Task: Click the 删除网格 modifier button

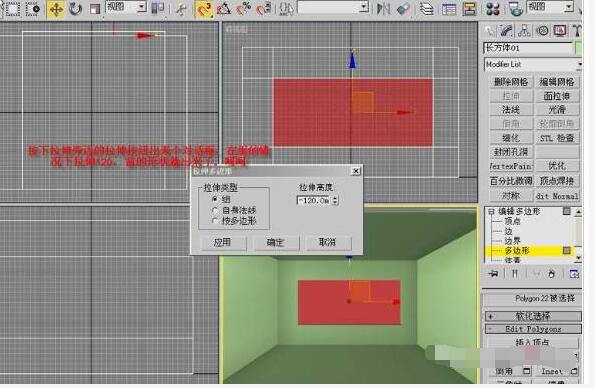Action: tap(511, 82)
